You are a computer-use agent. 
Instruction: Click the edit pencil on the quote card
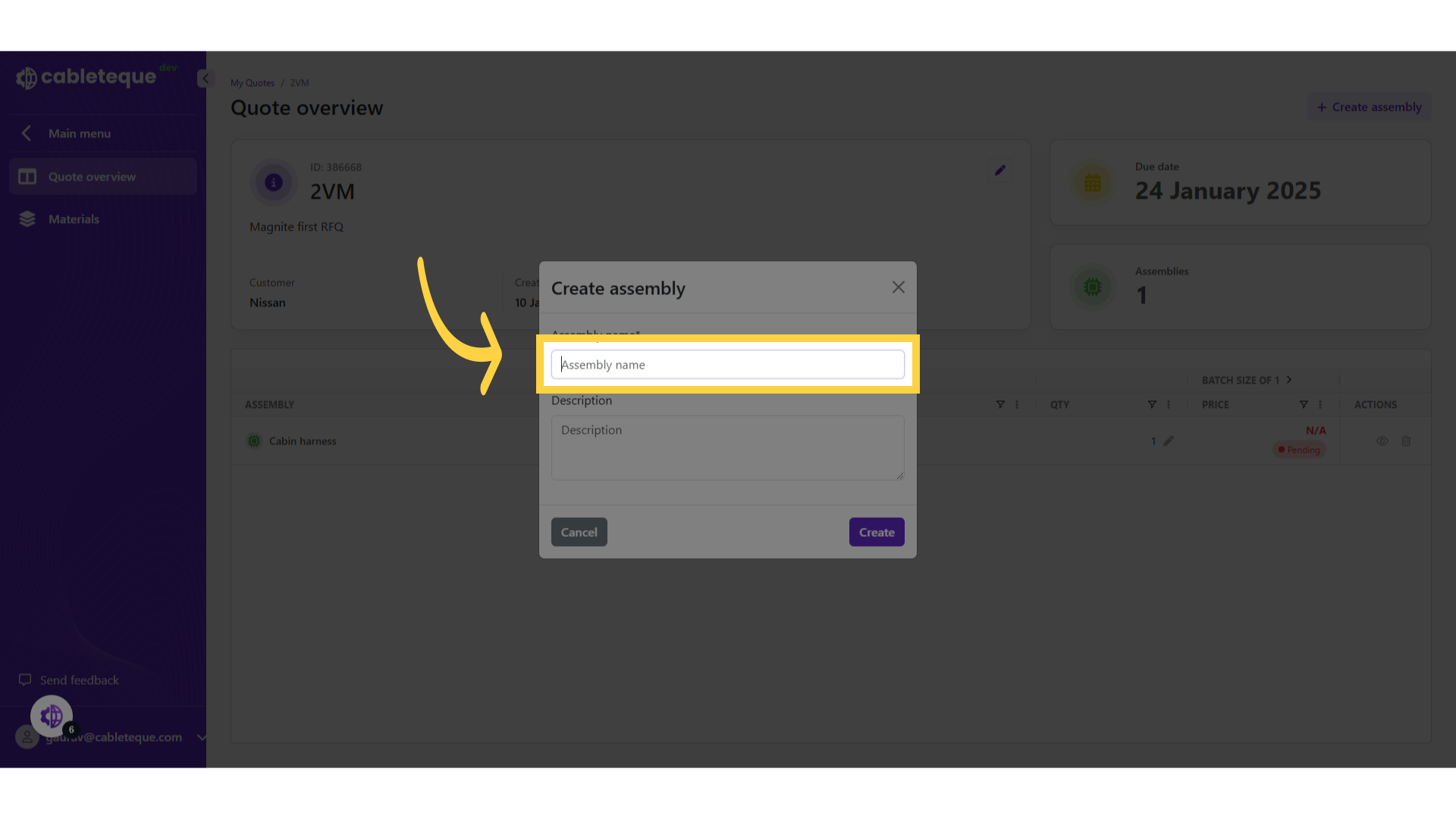999,170
